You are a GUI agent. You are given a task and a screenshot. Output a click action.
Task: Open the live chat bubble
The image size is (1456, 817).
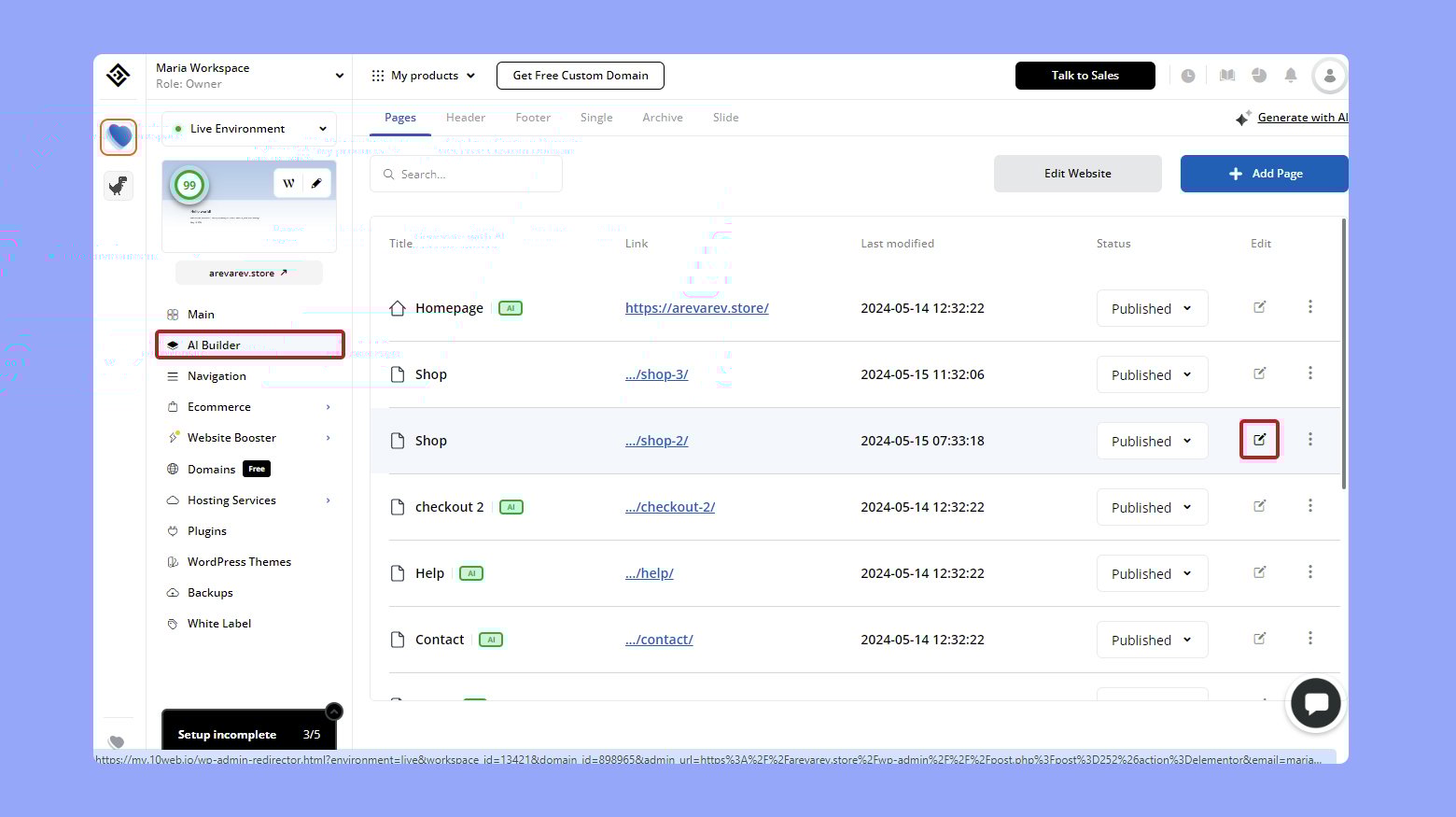click(1316, 703)
